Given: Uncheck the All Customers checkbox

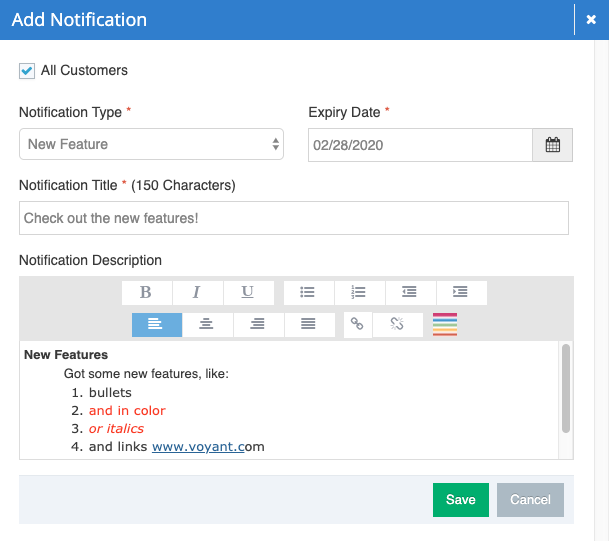Looking at the screenshot, I should coord(27,71).
